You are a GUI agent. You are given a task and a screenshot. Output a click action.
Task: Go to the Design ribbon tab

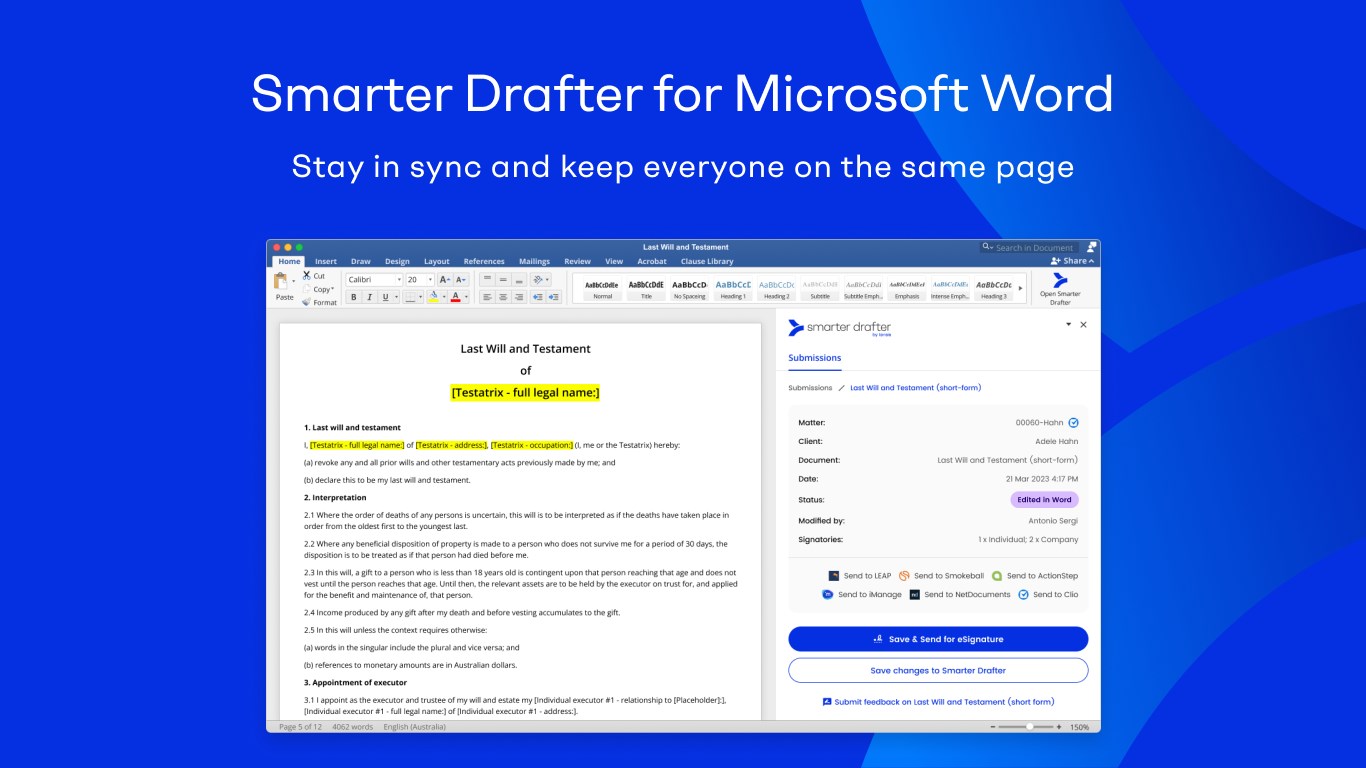tap(397, 262)
